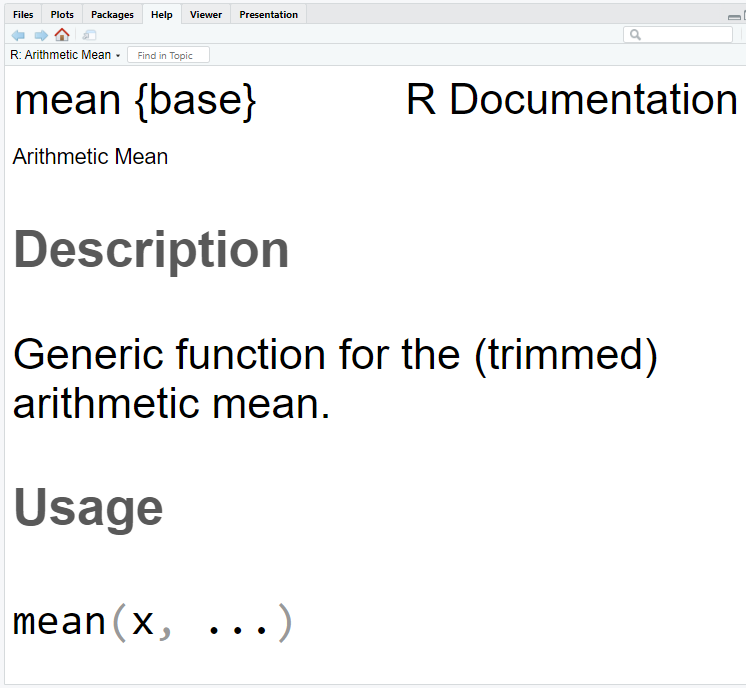Switch to the Viewer tab
Image resolution: width=746 pixels, height=688 pixels.
pyautogui.click(x=206, y=15)
